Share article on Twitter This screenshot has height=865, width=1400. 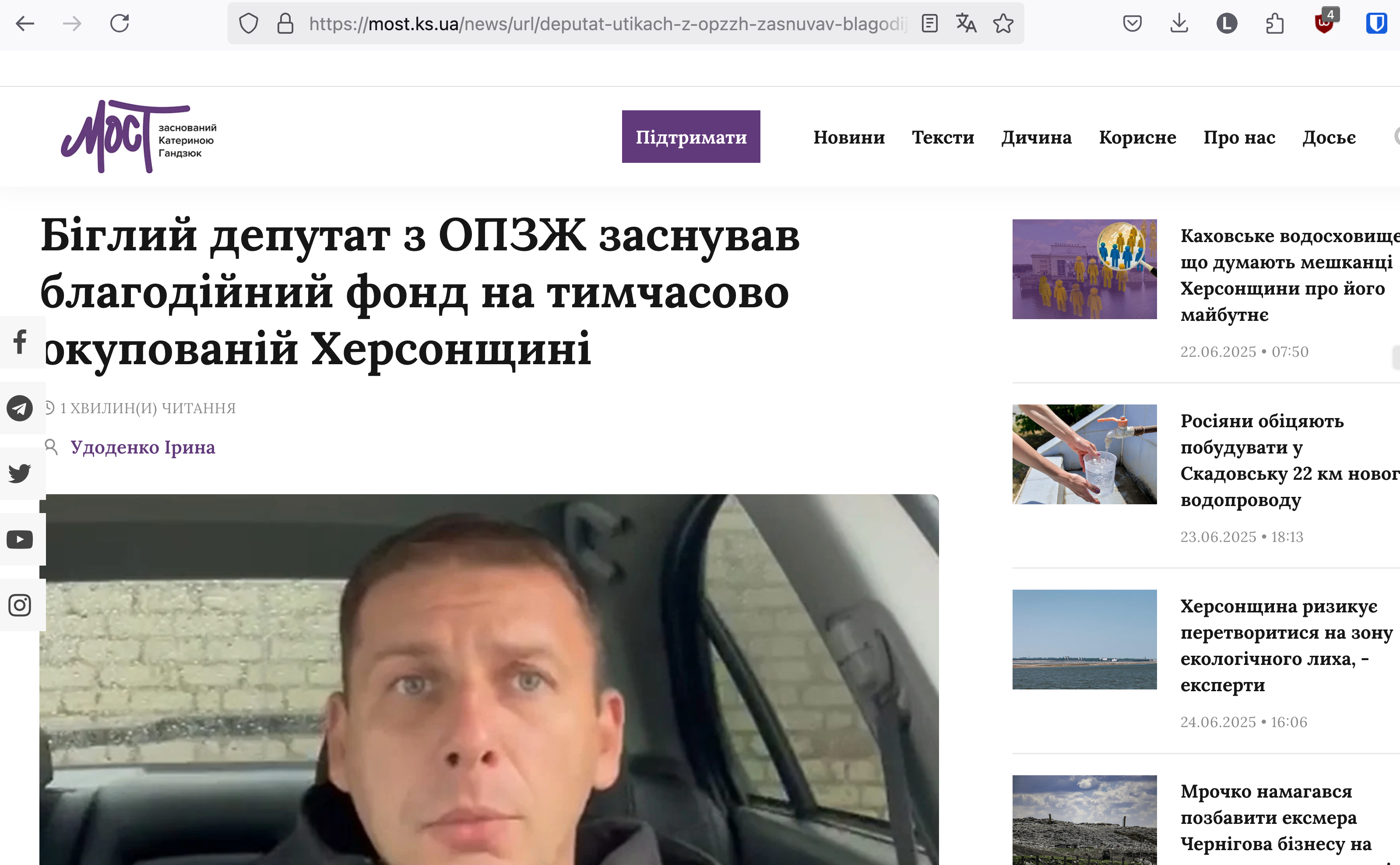[x=20, y=474]
